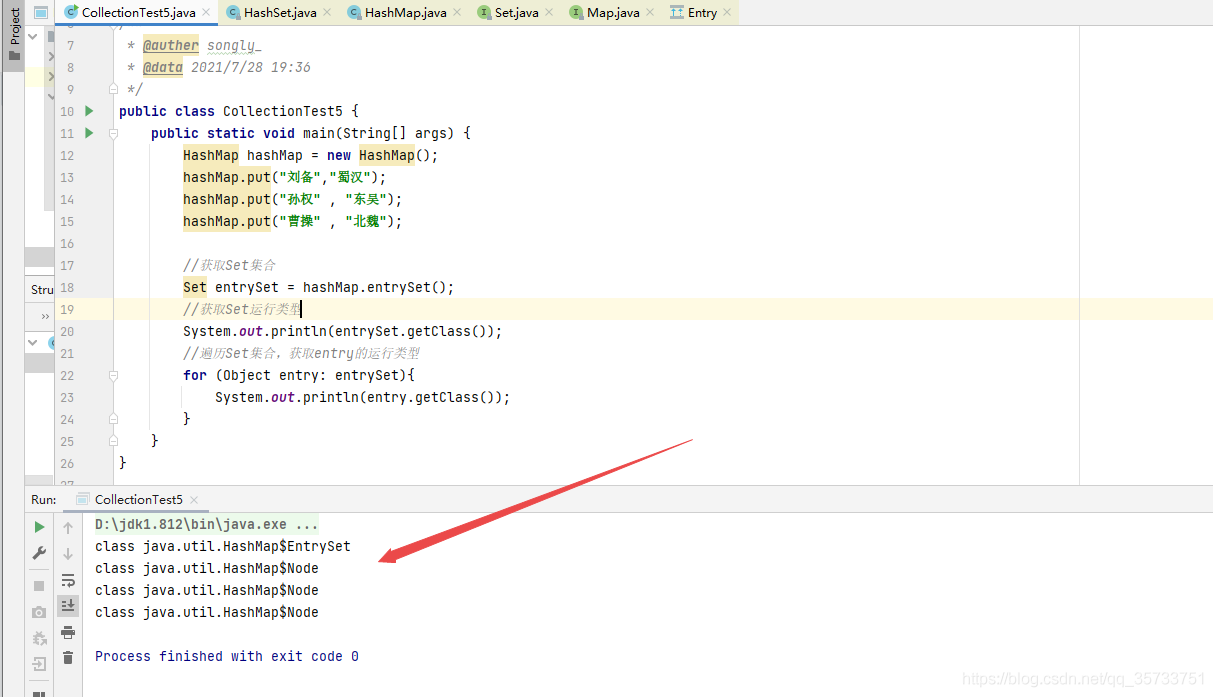Clear console with the trash icon

(x=68, y=657)
